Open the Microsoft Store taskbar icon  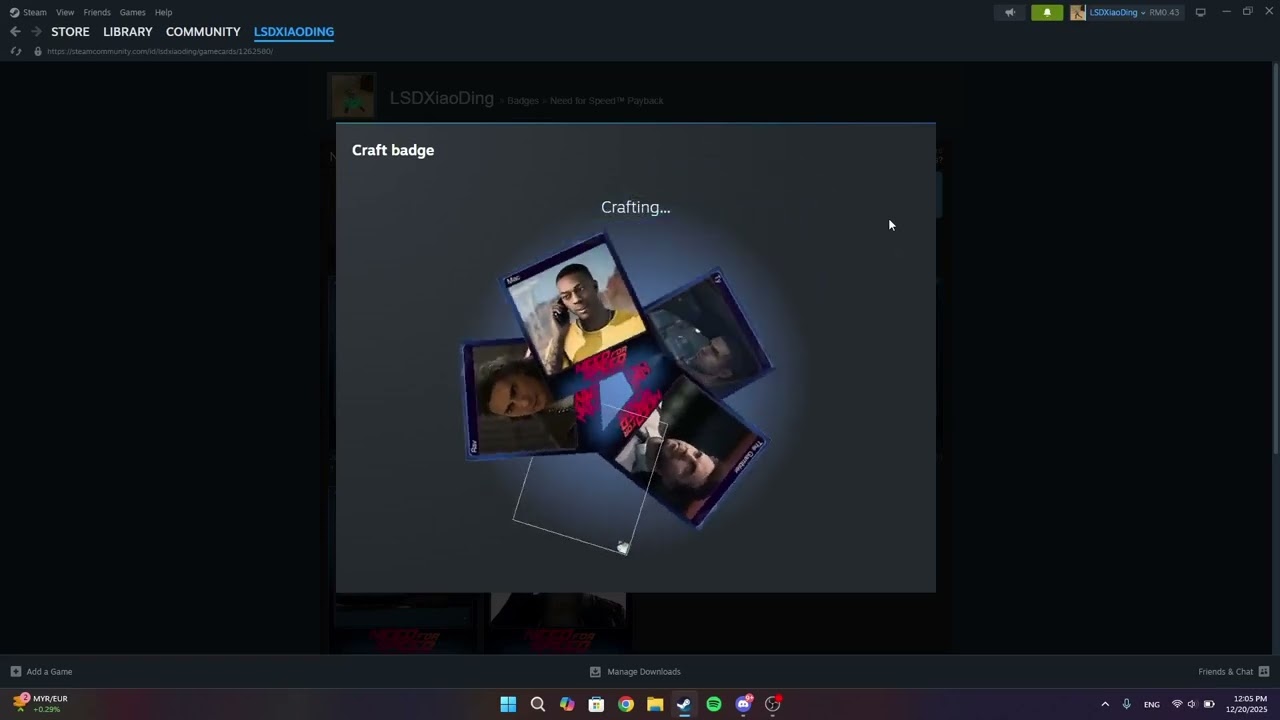(596, 704)
